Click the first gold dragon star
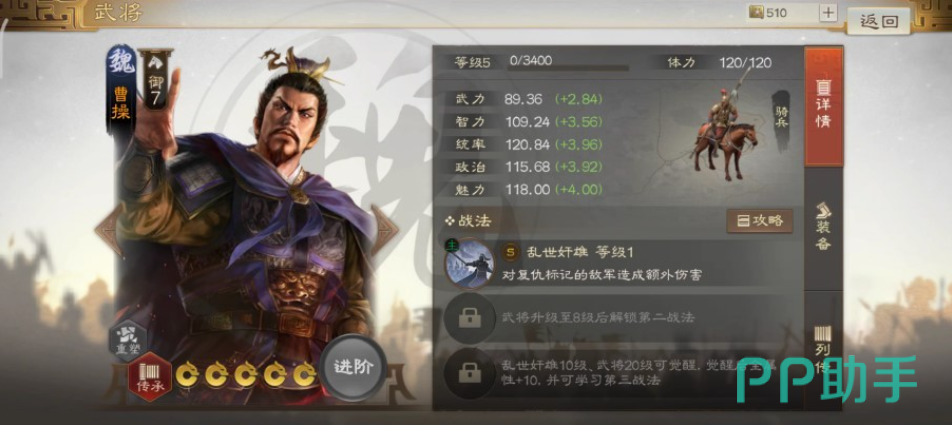The width and height of the screenshot is (952, 425). [x=187, y=375]
